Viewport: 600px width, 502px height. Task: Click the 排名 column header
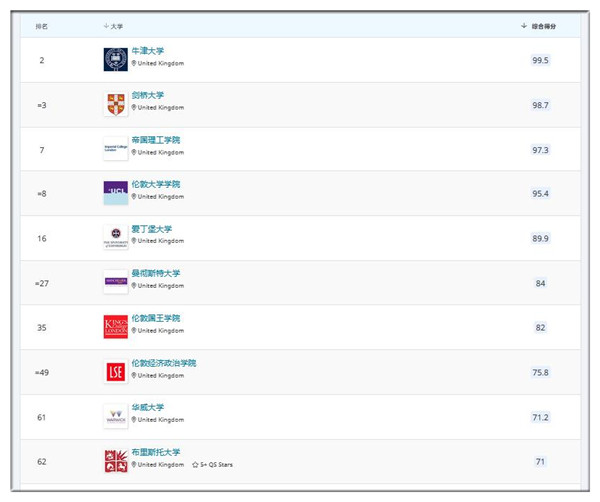pyautogui.click(x=41, y=26)
